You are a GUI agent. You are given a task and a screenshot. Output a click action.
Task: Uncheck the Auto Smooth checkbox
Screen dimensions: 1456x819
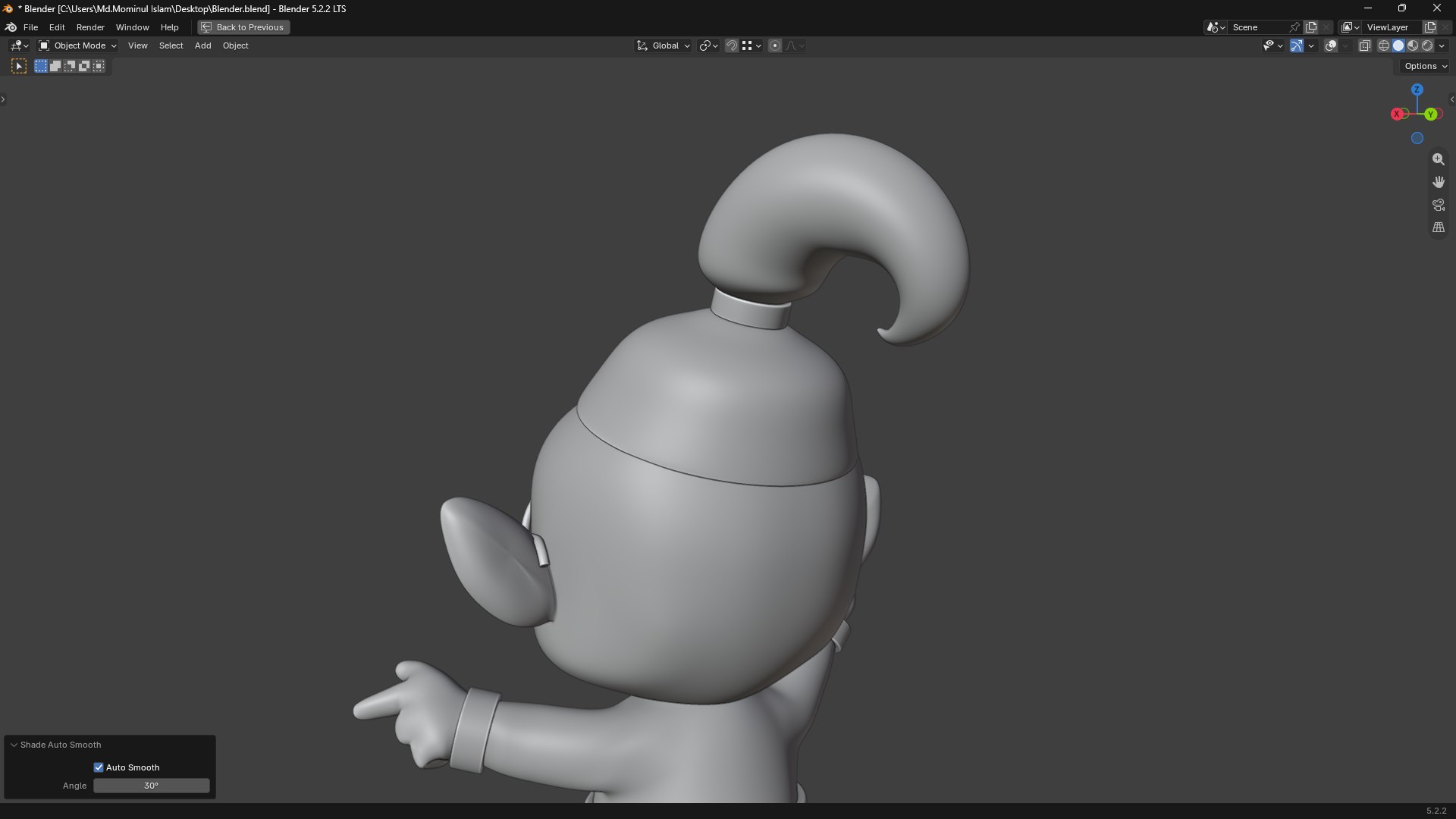(99, 767)
